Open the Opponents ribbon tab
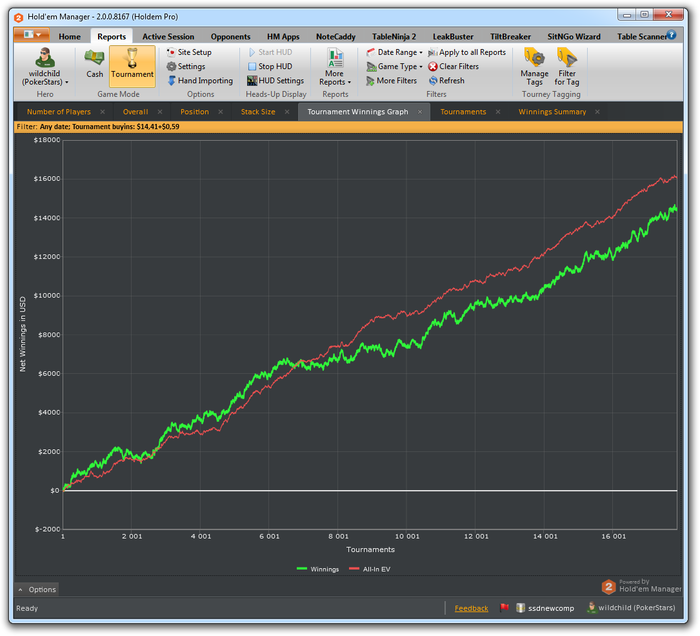Image resolution: width=700 pixels, height=636 pixels. point(230,37)
